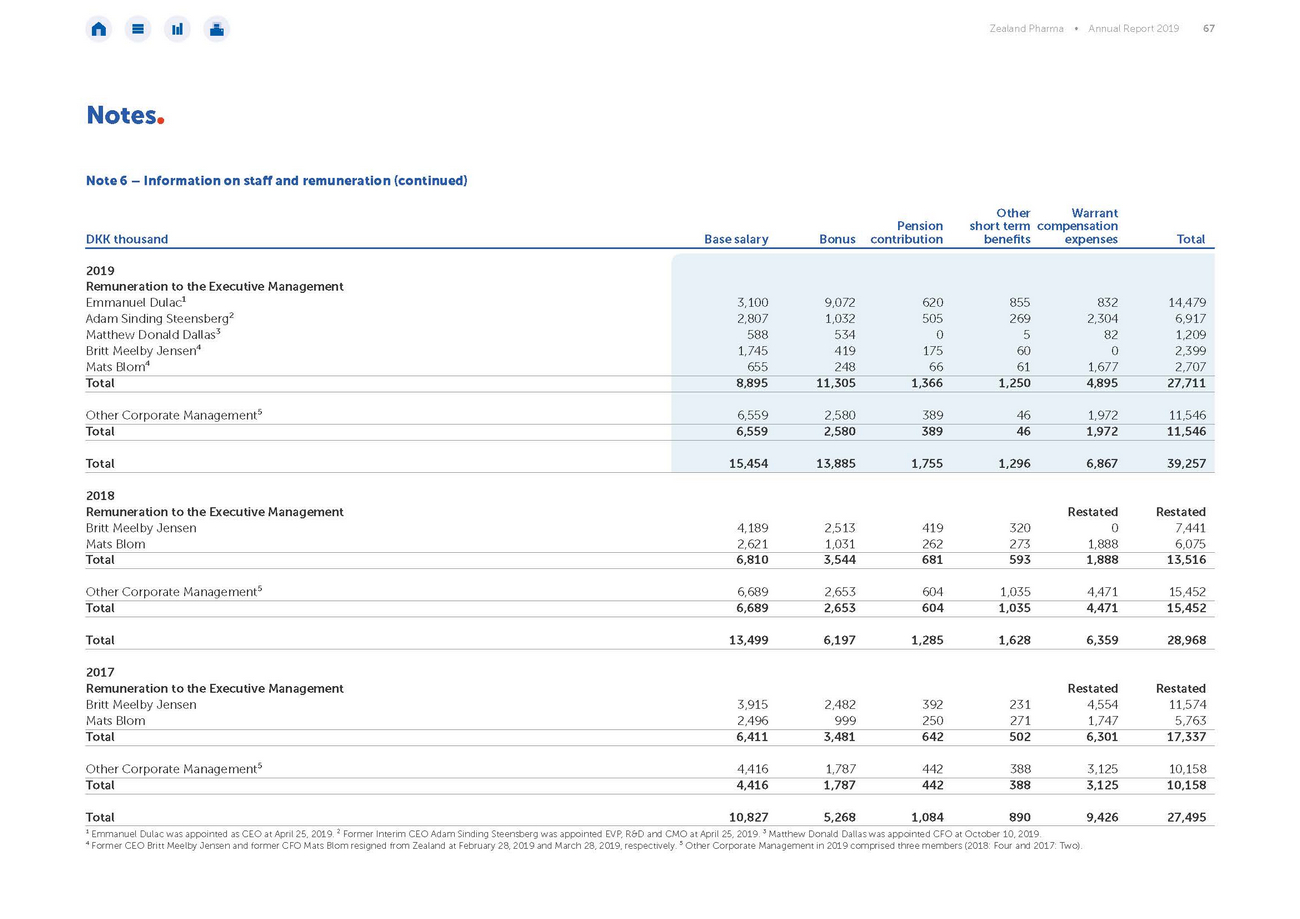
Task: Select 2017 Mats Blom total 5,763
Action: [x=1190, y=721]
